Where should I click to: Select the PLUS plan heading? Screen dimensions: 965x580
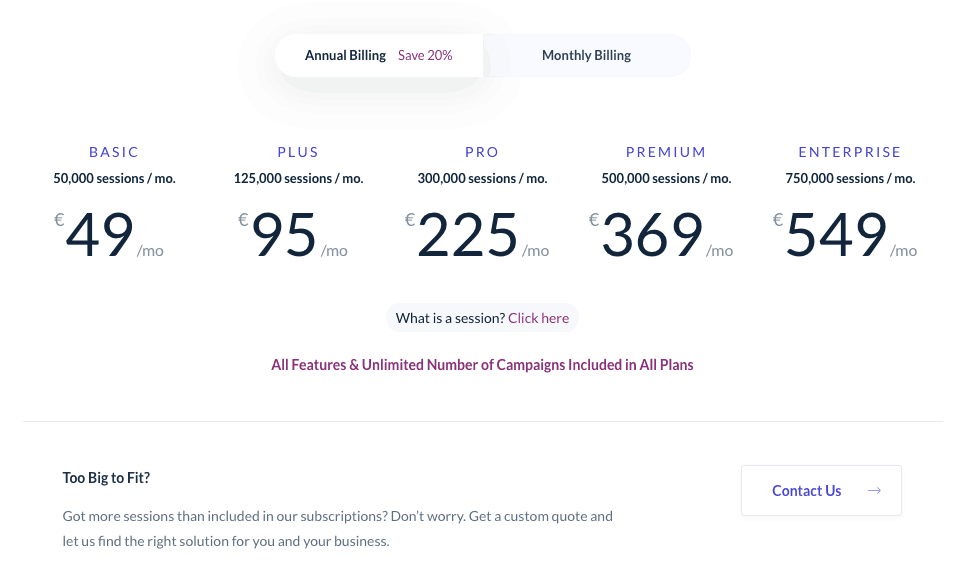tap(298, 152)
